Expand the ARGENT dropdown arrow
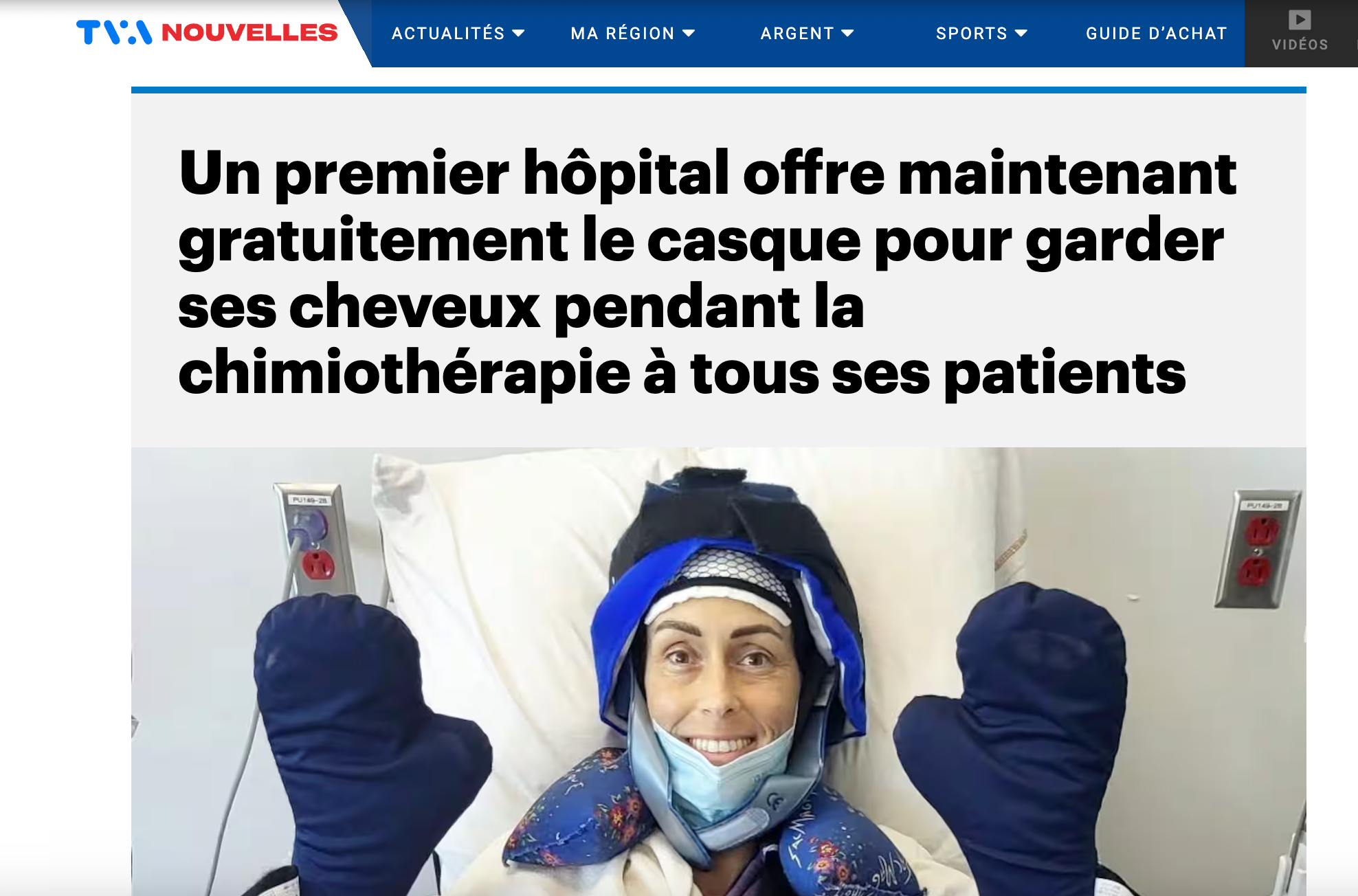This screenshot has width=1358, height=896. [847, 33]
